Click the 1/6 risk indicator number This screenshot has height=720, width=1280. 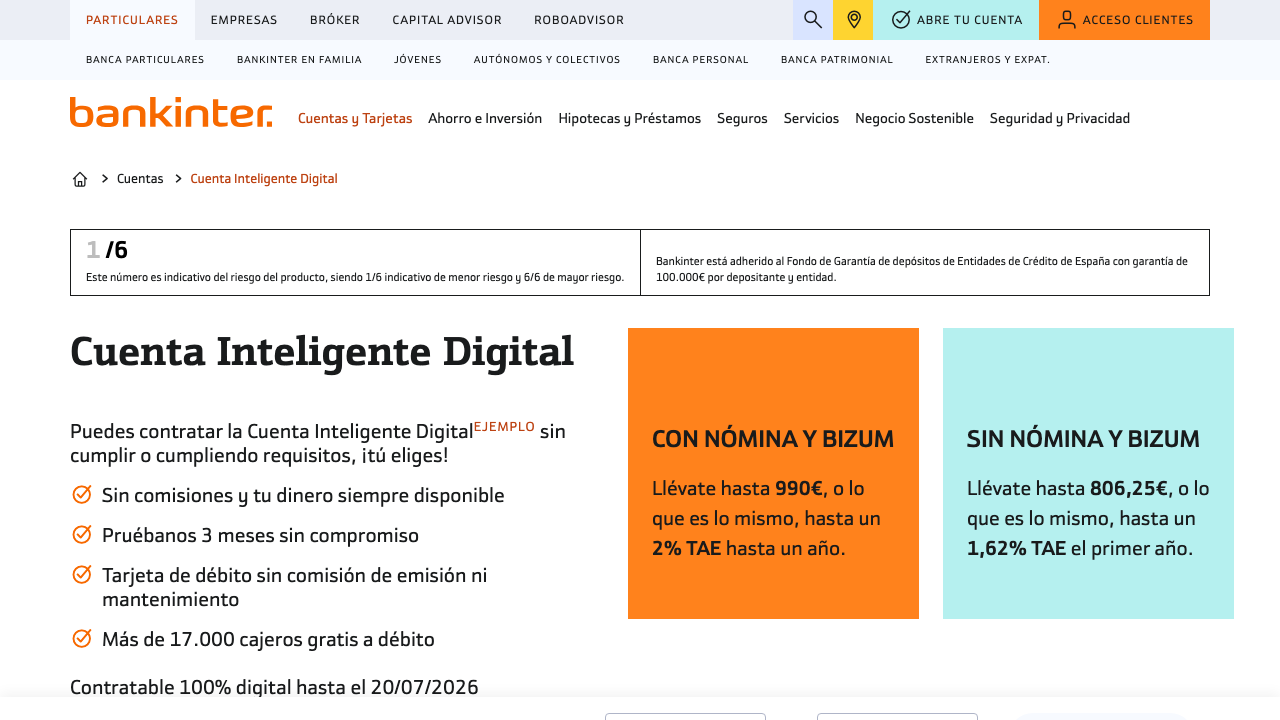[107, 250]
